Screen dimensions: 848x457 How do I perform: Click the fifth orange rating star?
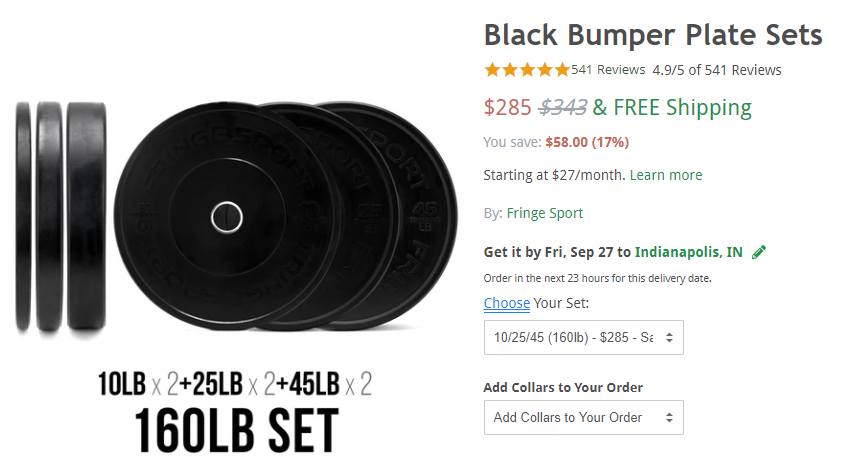pyautogui.click(x=562, y=70)
